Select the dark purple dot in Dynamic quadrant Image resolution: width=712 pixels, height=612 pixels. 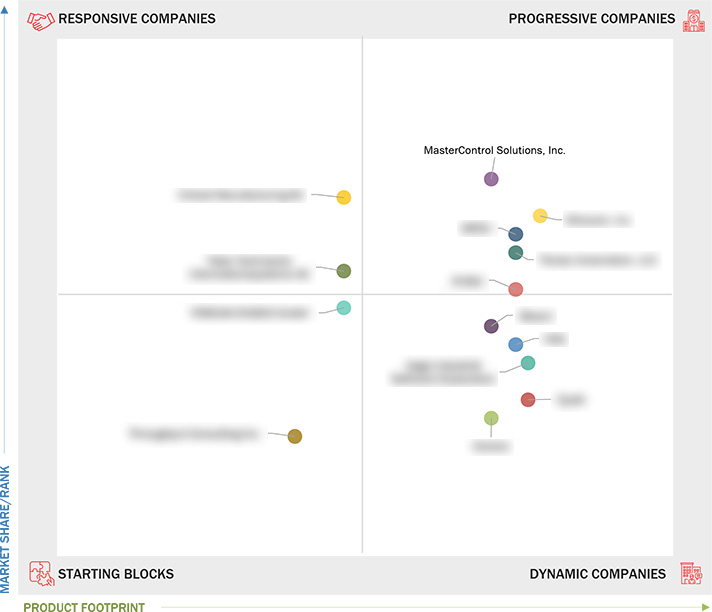click(491, 326)
